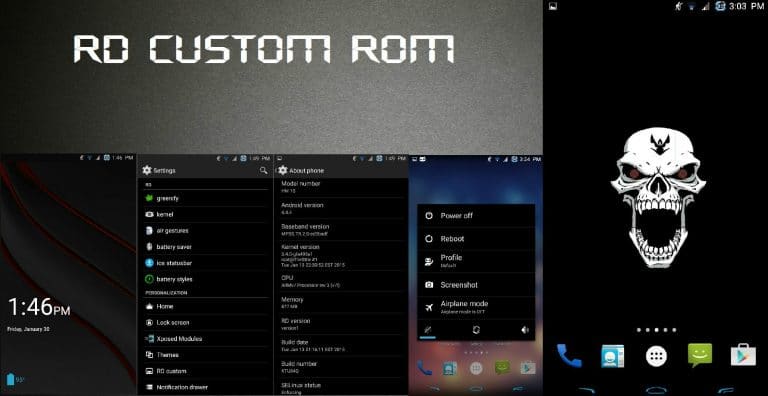Tap dimmed Play Store icon behind the power menu
768x396 pixels.
click(x=528, y=368)
